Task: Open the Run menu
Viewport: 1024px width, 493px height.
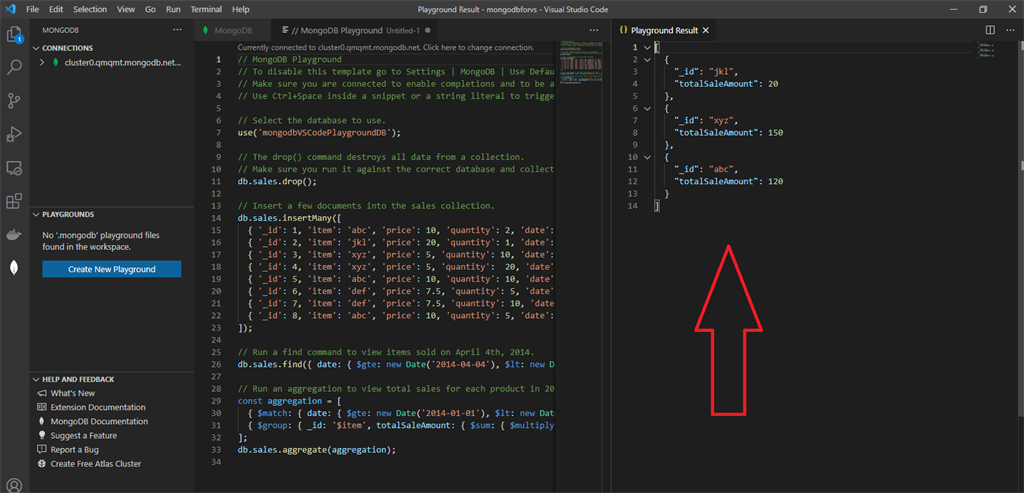Action: pyautogui.click(x=173, y=10)
